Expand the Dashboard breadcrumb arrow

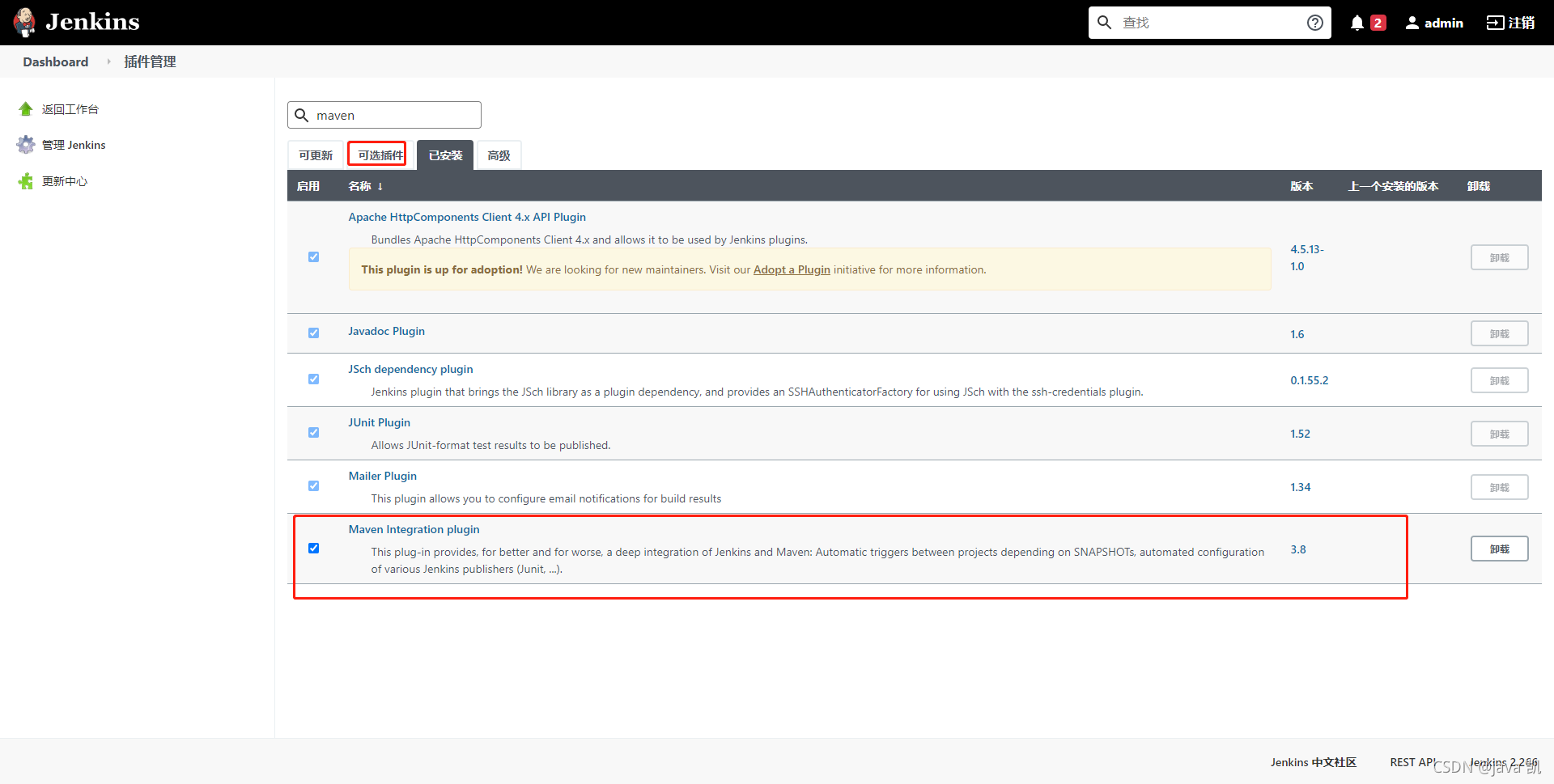coord(108,61)
